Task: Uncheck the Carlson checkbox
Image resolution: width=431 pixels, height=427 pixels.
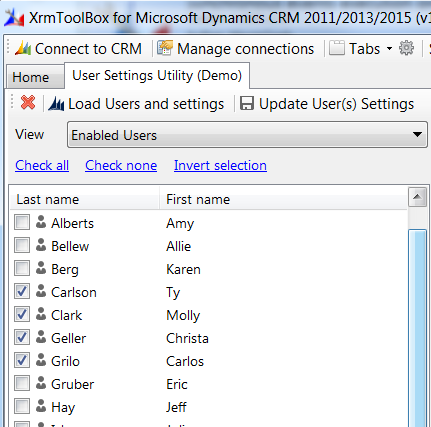Action: [22, 291]
